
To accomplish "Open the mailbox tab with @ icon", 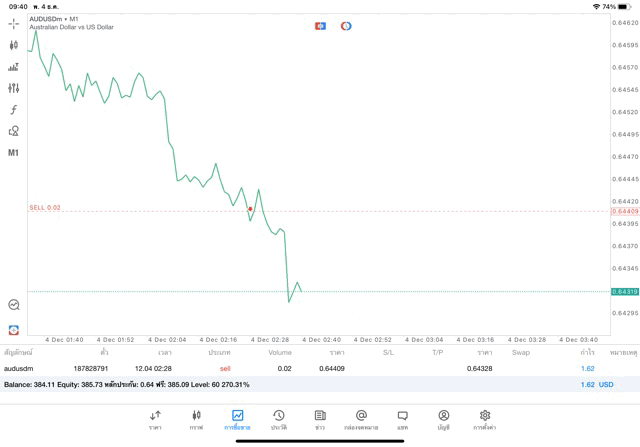I will [x=361, y=420].
